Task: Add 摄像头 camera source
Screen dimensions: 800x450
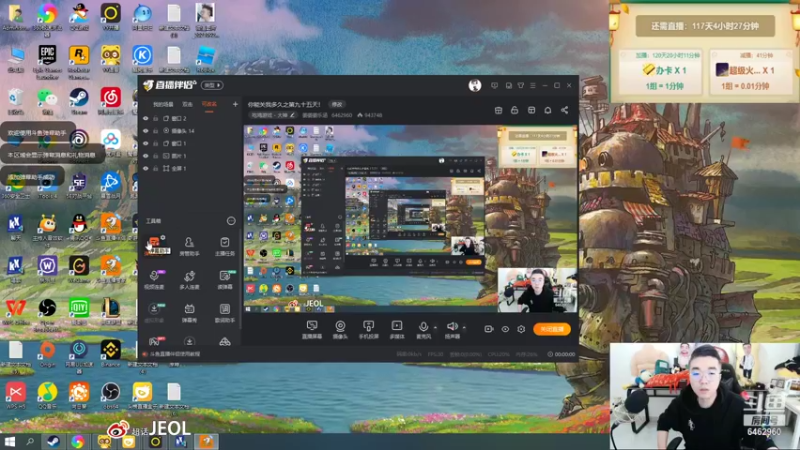Action: coord(340,330)
